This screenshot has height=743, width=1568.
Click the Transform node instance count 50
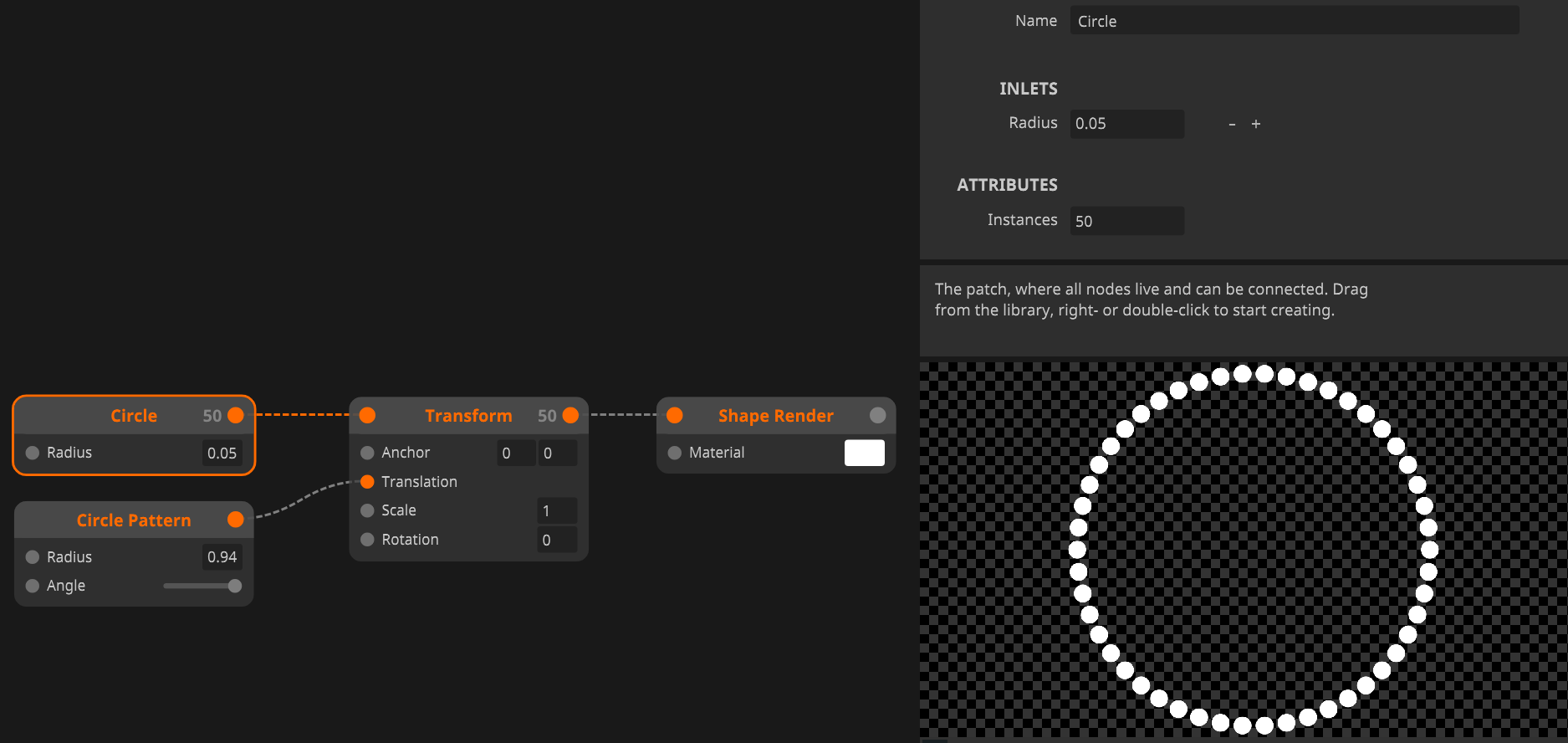(547, 416)
